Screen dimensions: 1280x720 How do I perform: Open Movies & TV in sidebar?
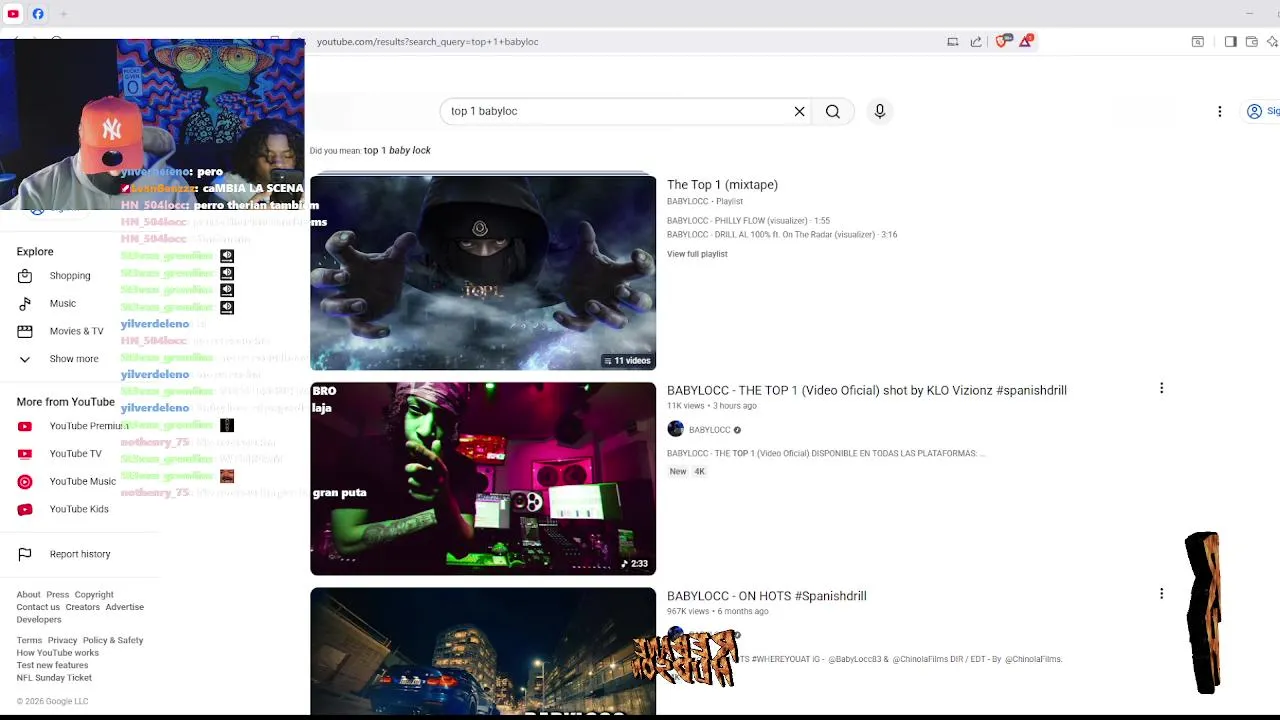[x=76, y=331]
